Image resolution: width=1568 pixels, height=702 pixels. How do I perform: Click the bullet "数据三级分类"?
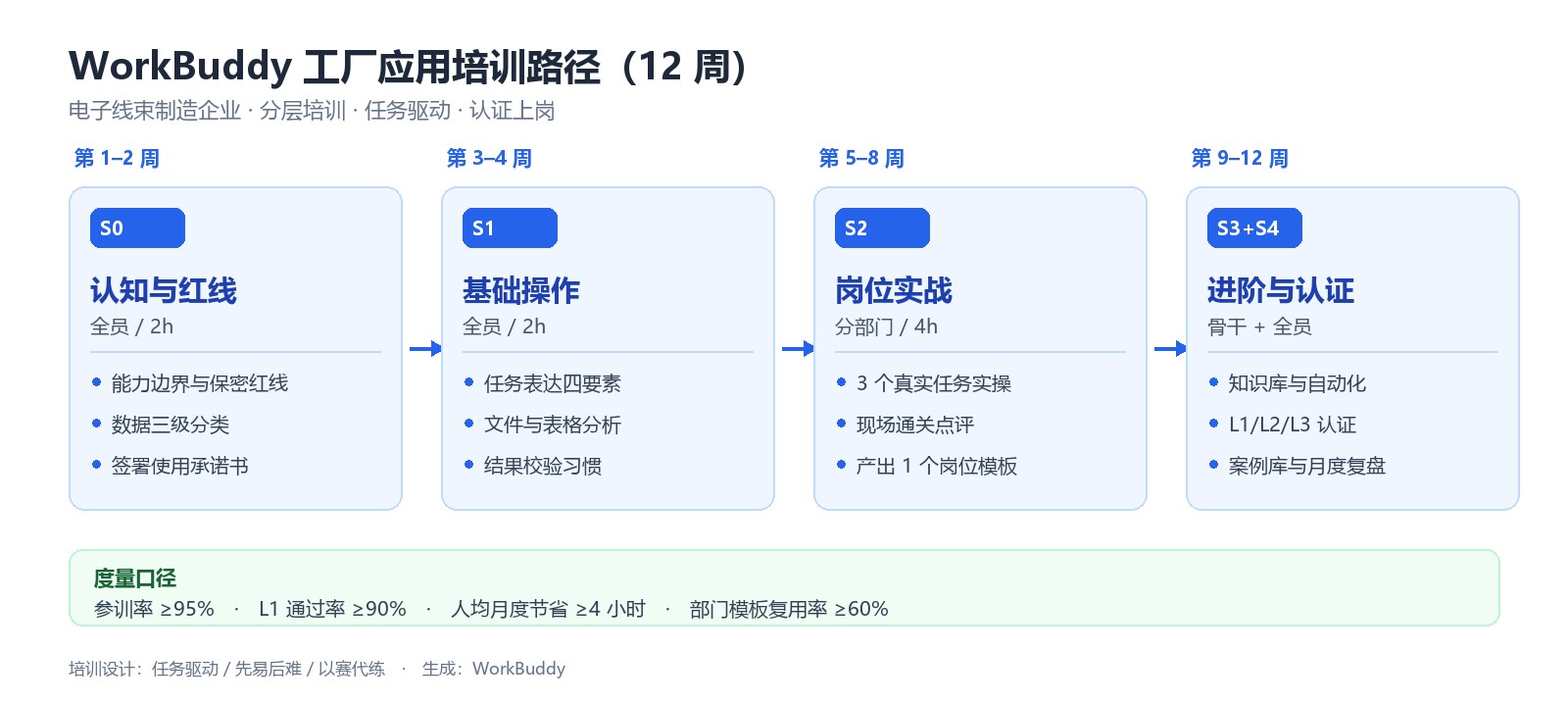(x=171, y=425)
